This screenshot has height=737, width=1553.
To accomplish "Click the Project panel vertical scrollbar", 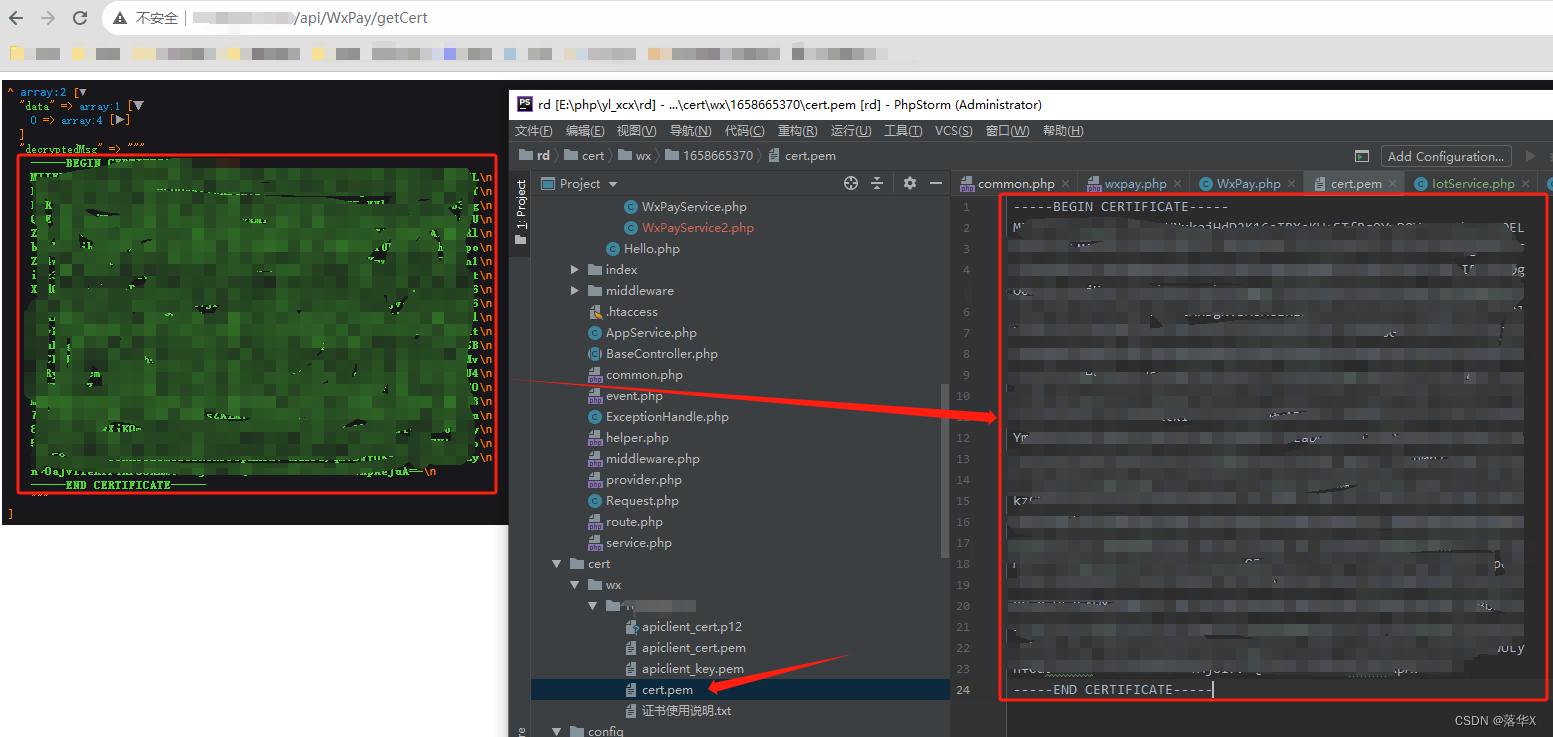I will tap(945, 470).
